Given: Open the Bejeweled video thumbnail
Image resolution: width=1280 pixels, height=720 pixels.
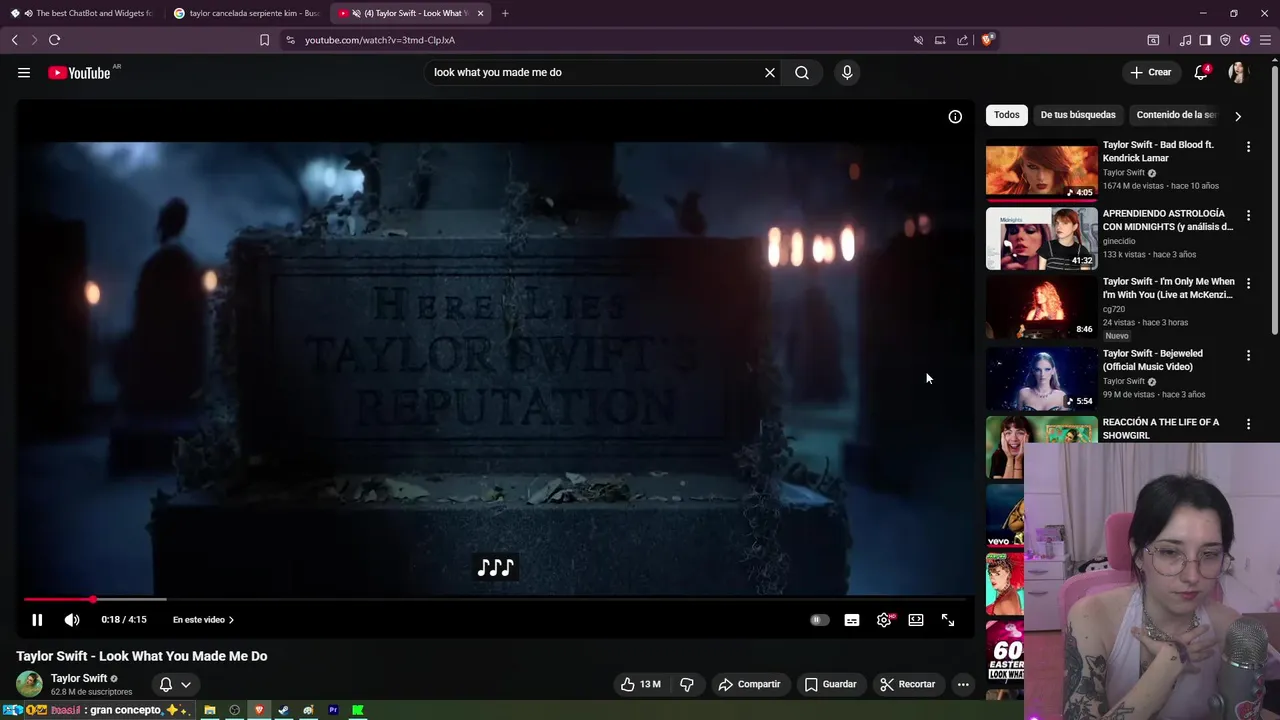Looking at the screenshot, I should click(x=1042, y=378).
